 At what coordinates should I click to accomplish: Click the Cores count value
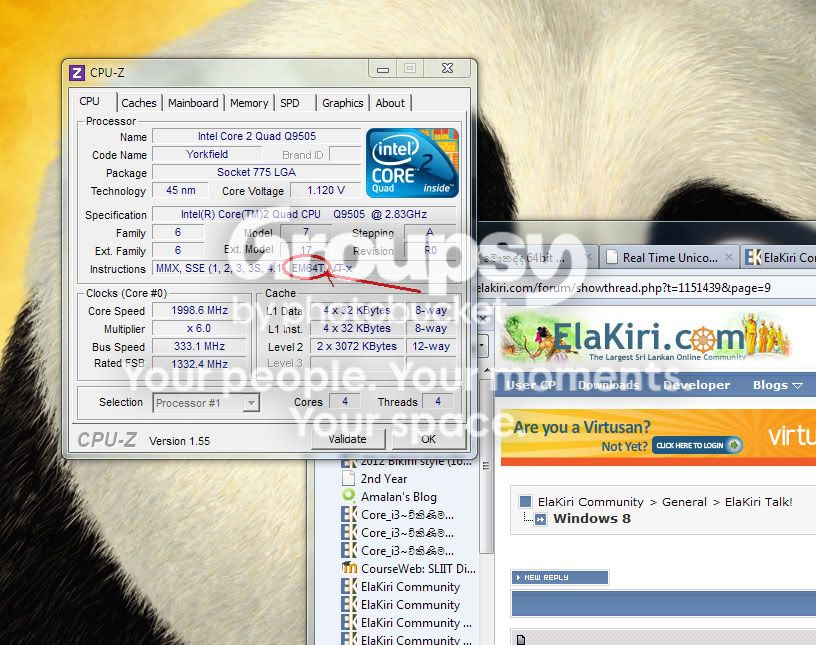point(345,401)
